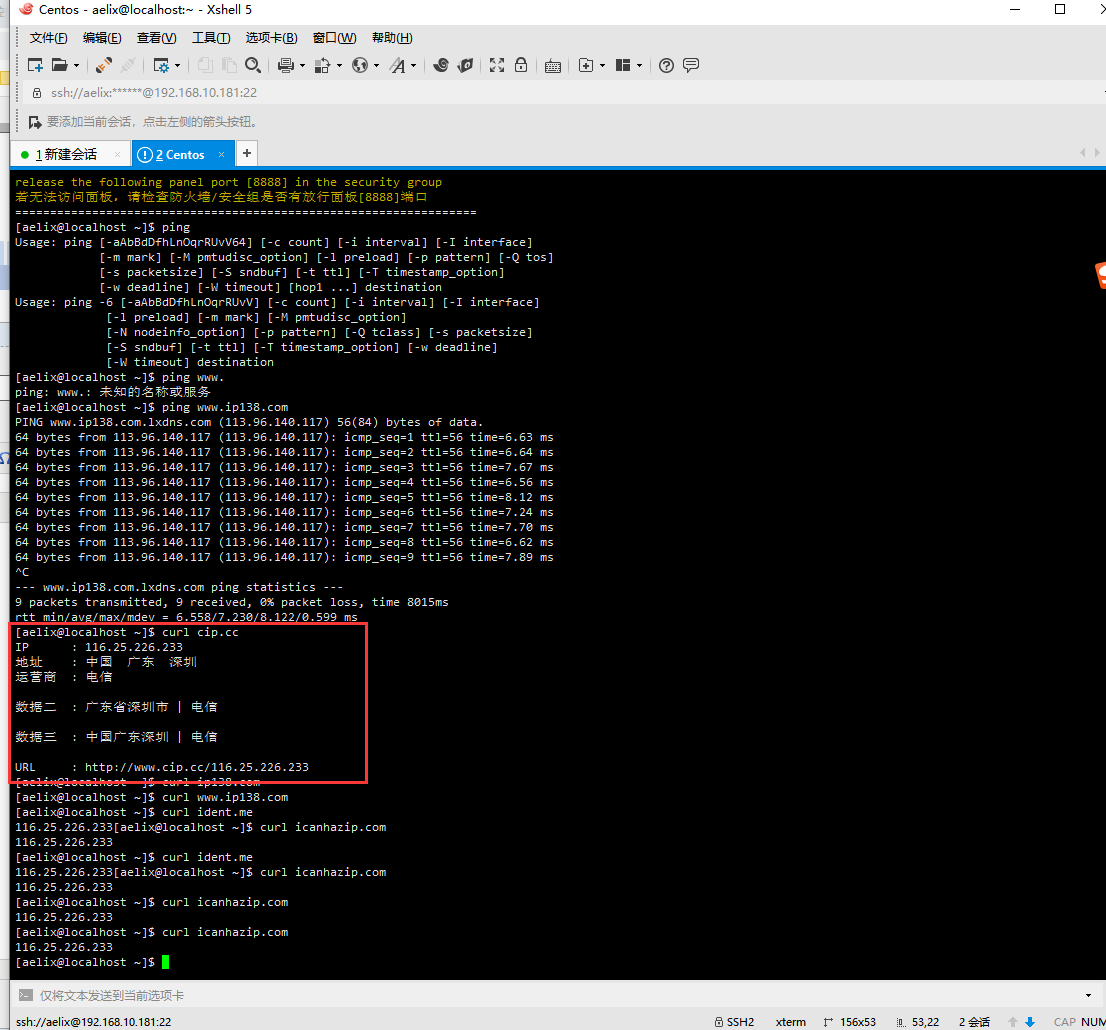The width and height of the screenshot is (1106, 1030).
Task: Click the New session toolbar icon
Action: tap(35, 66)
